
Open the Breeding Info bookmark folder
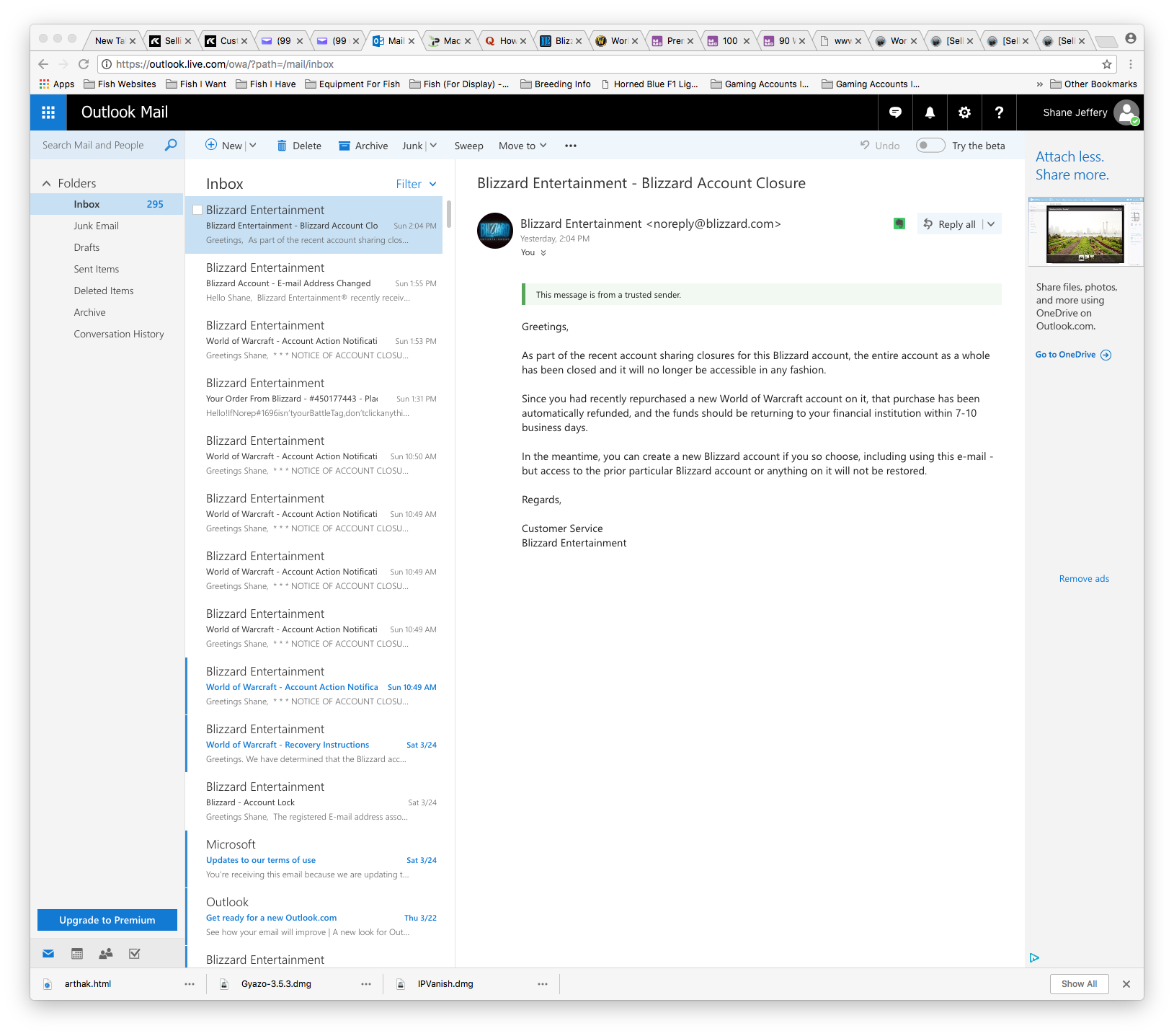pos(556,84)
